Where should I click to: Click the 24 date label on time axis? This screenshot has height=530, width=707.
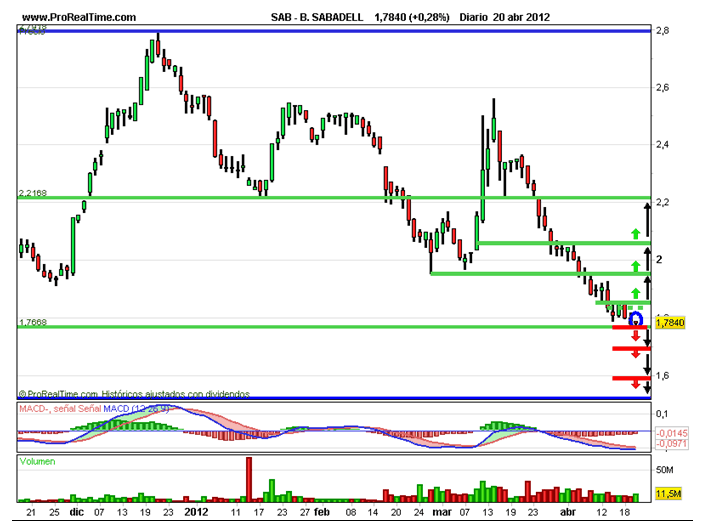[419, 512]
